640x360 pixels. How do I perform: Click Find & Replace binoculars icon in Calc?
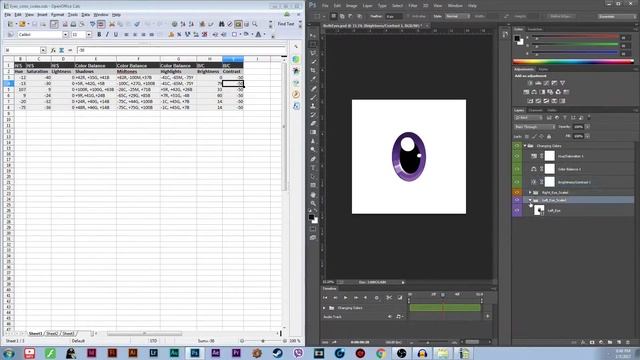coord(222,24)
